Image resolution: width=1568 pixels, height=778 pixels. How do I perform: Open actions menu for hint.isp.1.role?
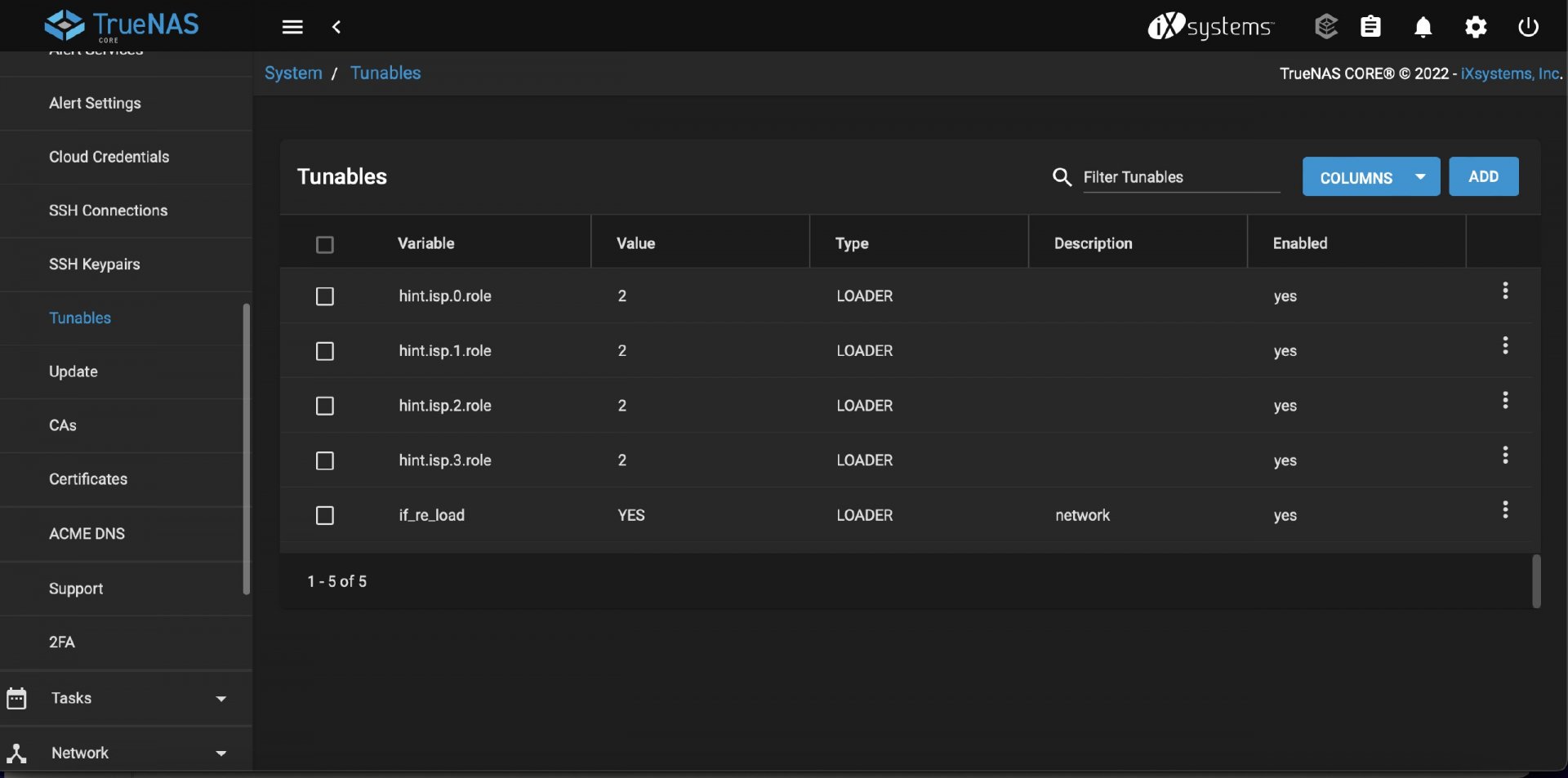(1505, 345)
